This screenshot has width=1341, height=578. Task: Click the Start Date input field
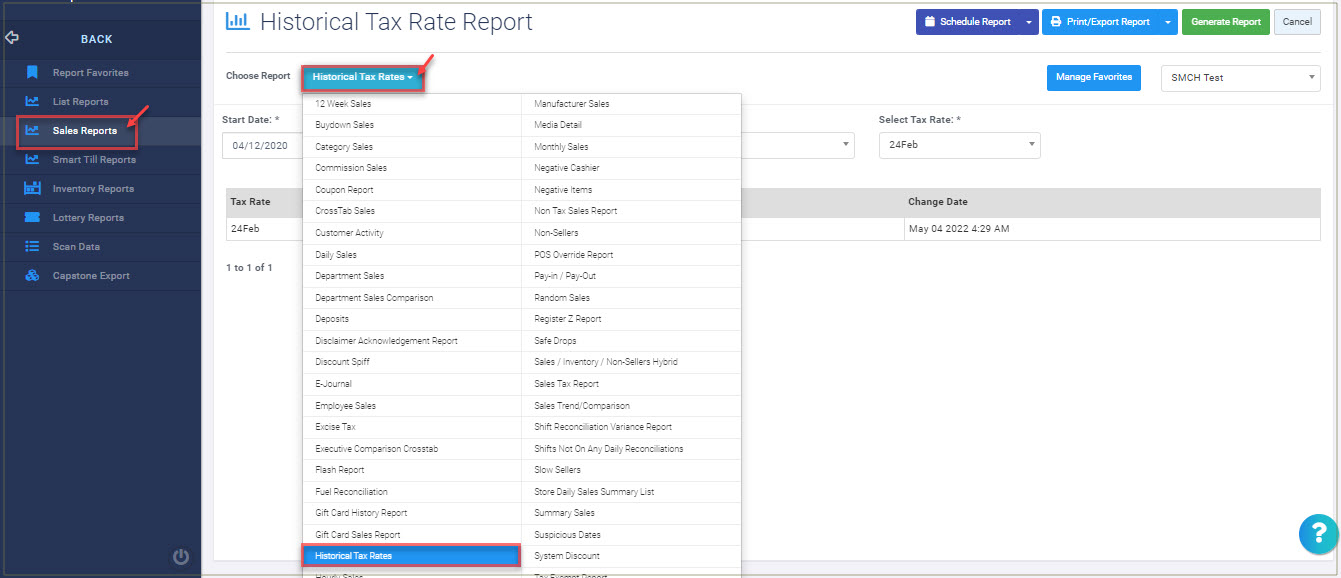click(x=262, y=145)
